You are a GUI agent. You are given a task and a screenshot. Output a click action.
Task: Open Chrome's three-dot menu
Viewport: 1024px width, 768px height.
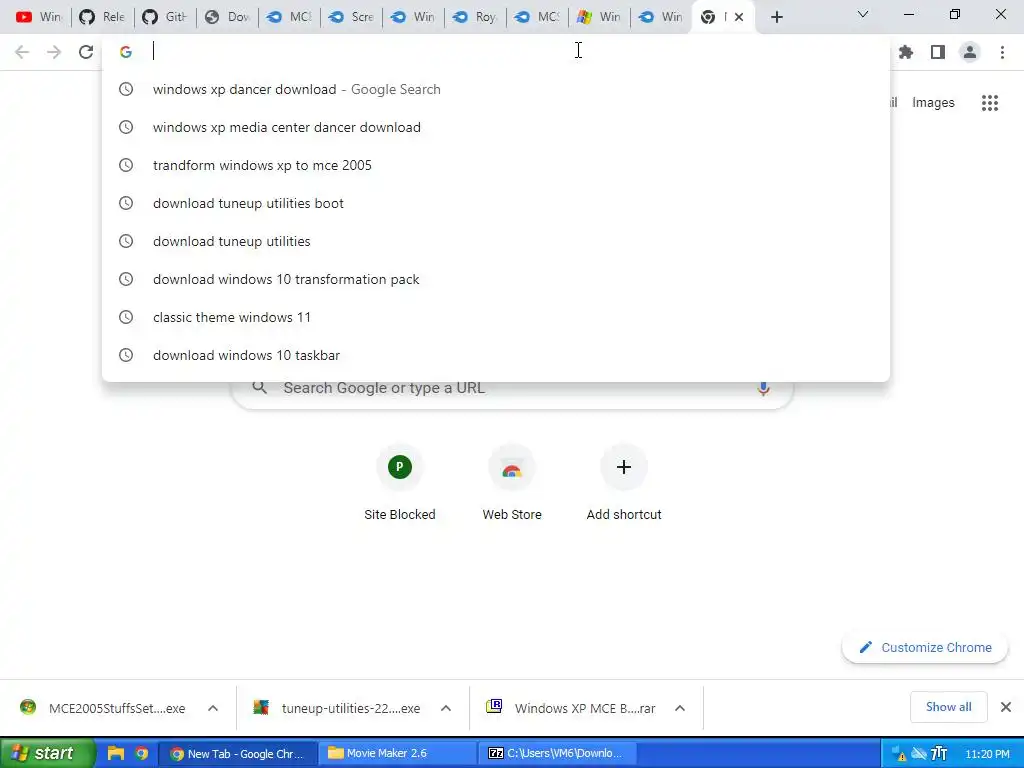tap(1002, 52)
